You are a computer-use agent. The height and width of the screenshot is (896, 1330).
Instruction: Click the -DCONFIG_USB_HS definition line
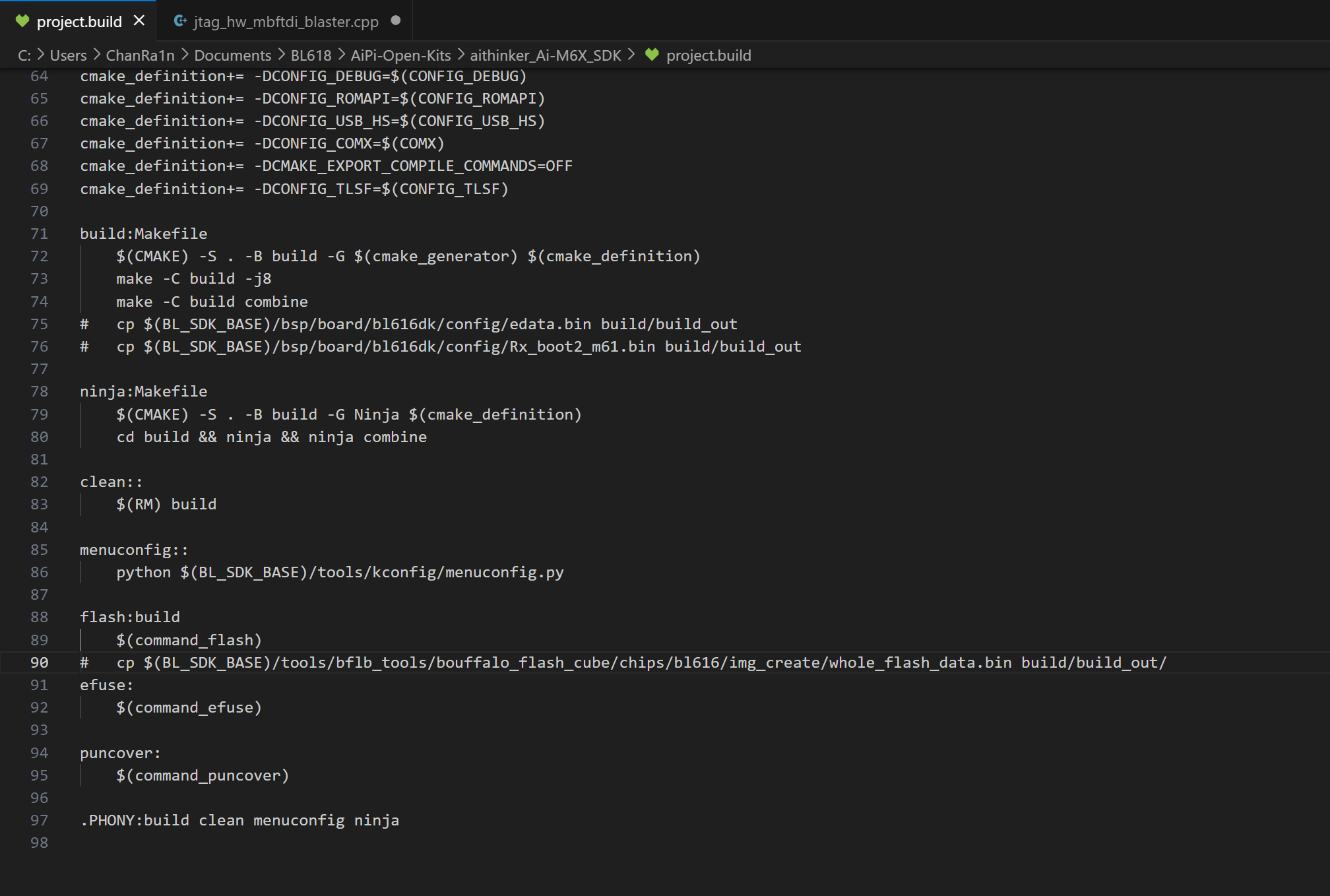click(313, 121)
